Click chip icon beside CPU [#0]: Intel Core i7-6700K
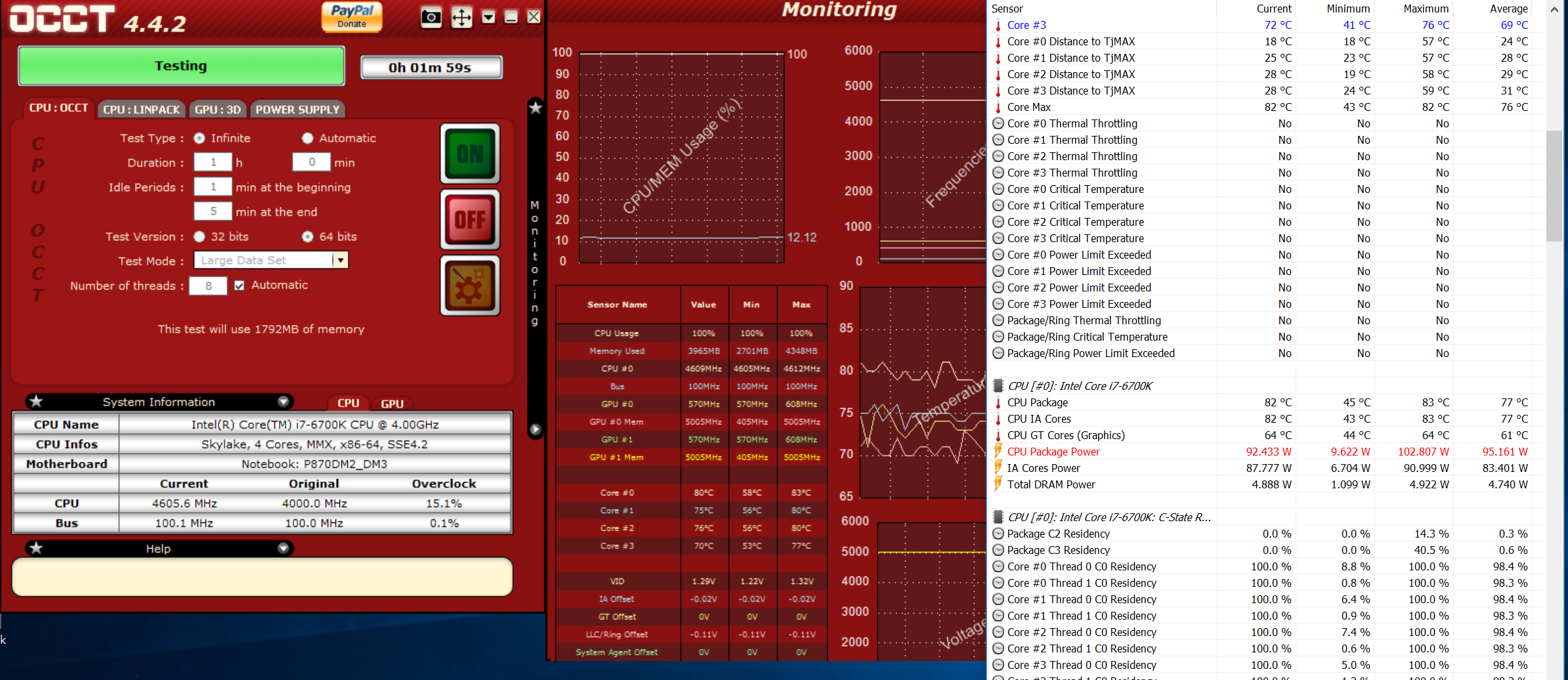1568x680 pixels. (x=998, y=386)
